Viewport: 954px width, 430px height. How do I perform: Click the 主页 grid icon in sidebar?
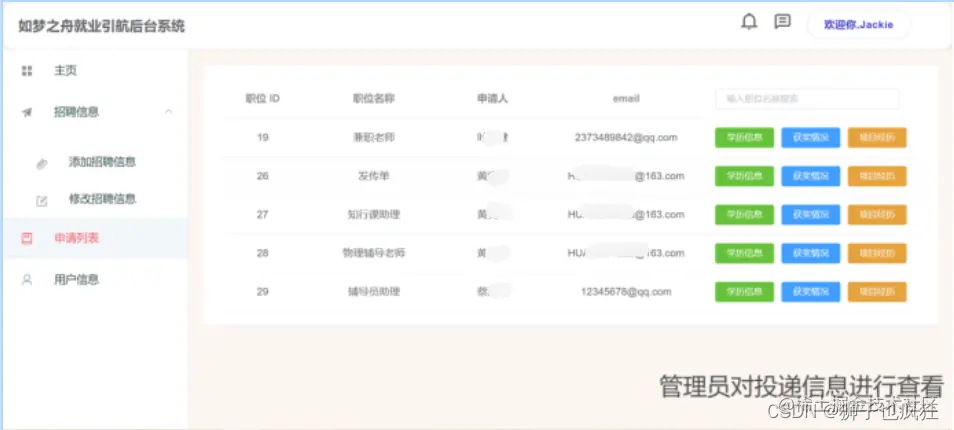pos(27,71)
